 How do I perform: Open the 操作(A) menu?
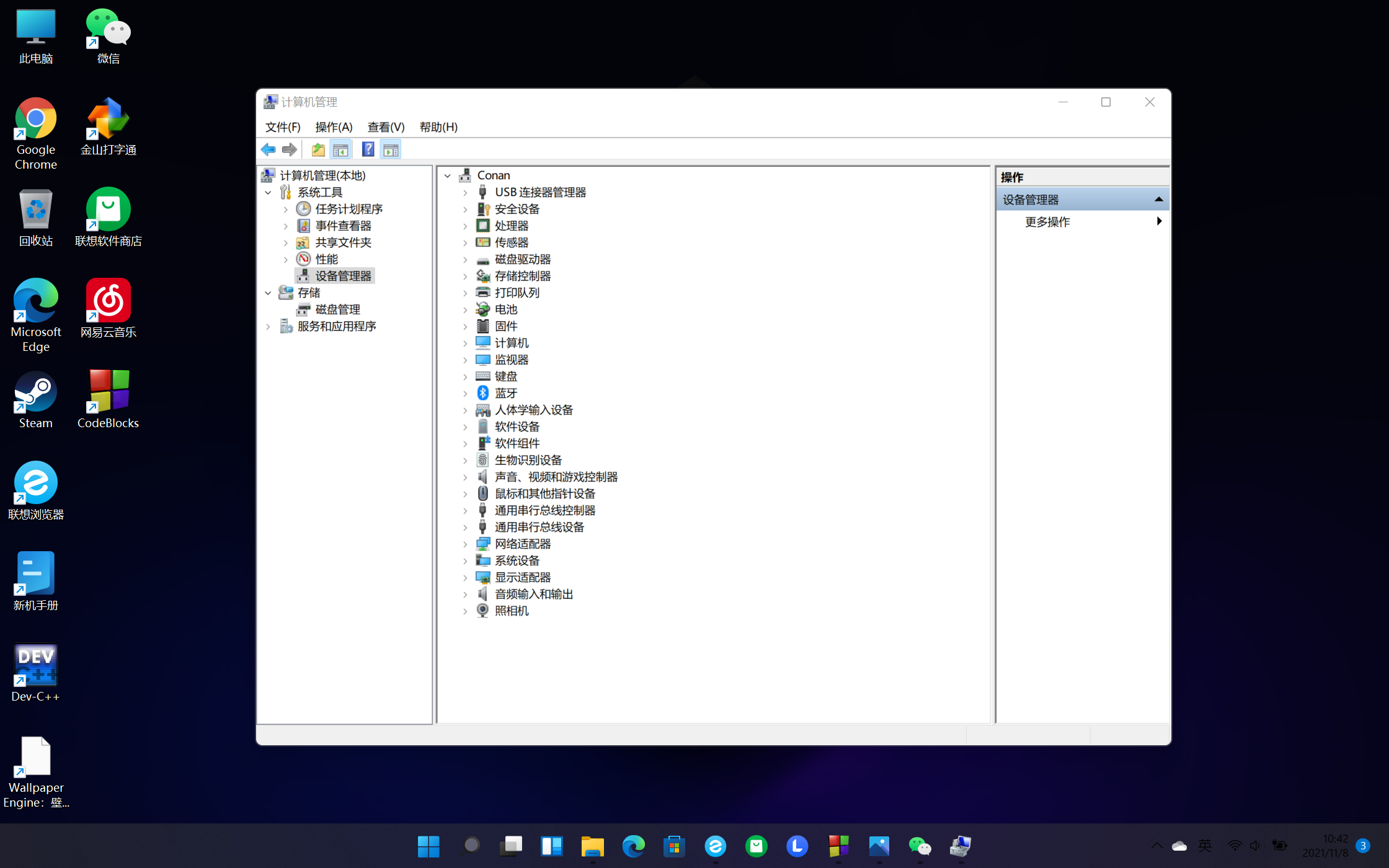click(334, 127)
